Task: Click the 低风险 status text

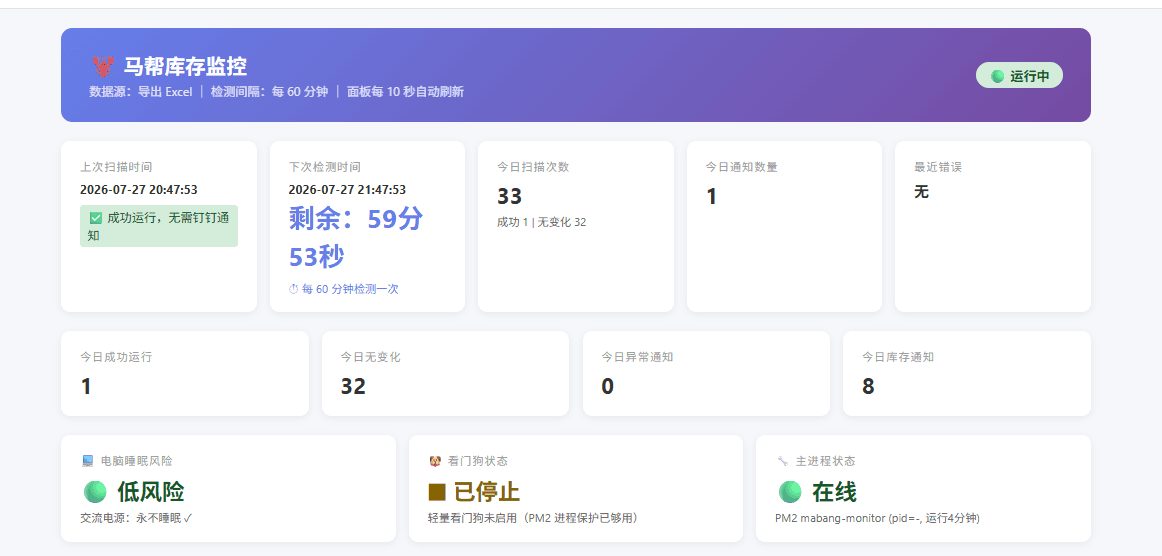Action: [150, 492]
